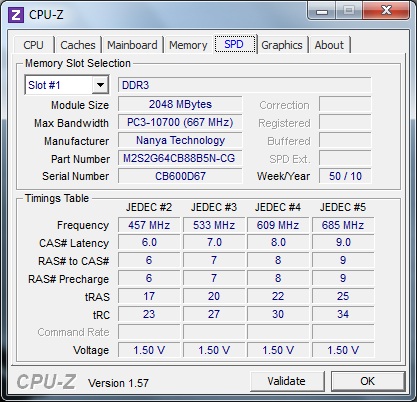Select the PC3-10700 (667 MHz) bandwidth value
The image size is (417, 402).
point(180,122)
